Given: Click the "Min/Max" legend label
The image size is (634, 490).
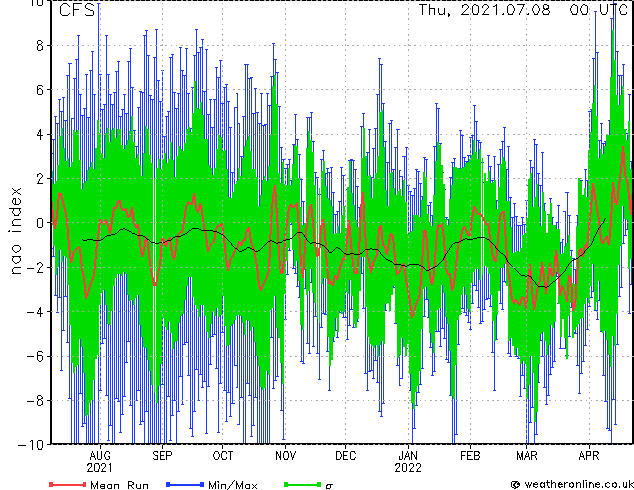Looking at the screenshot, I should coord(233,485).
